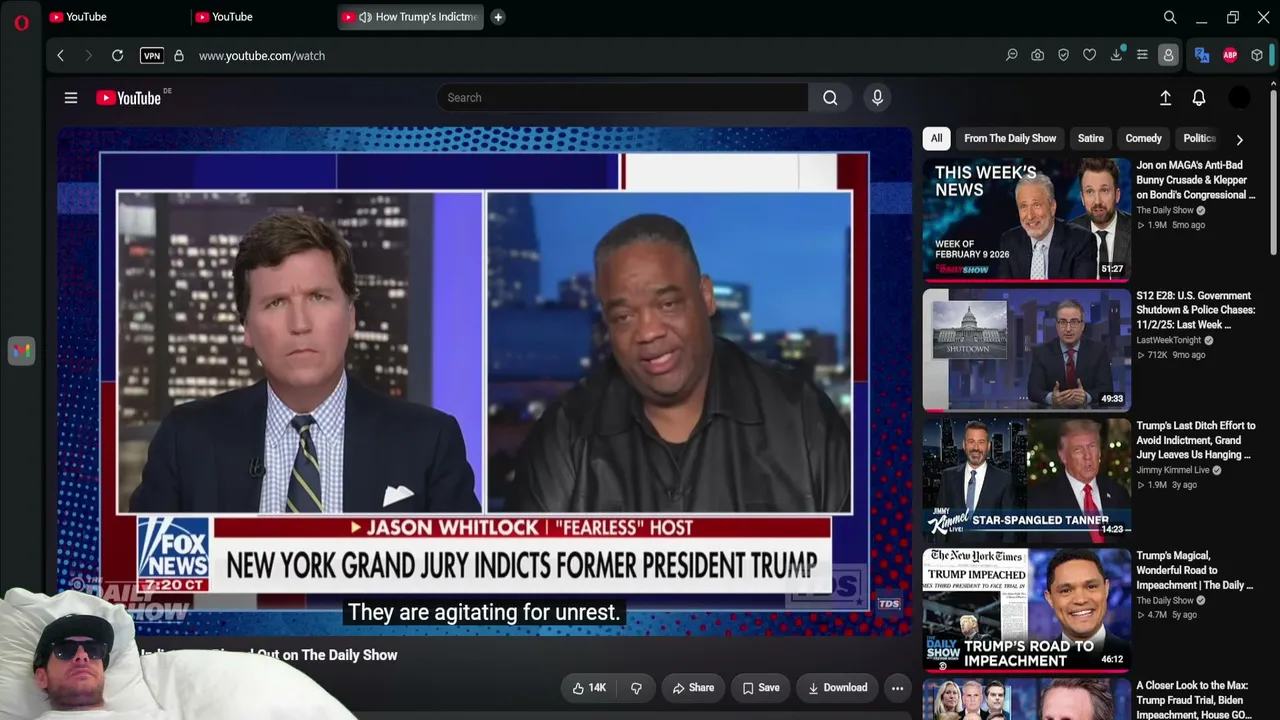Mute the audio-playing tab via speaker icon
1280x720 pixels.
365,17
